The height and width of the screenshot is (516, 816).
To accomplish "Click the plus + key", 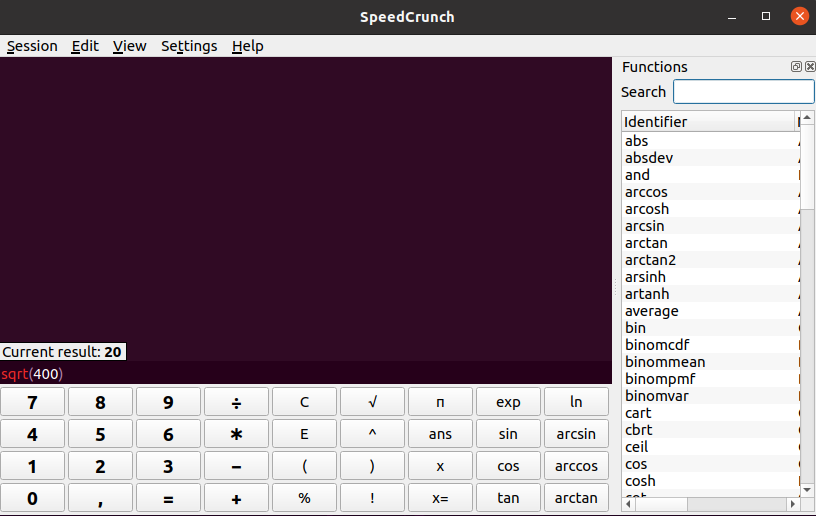I will 236,498.
